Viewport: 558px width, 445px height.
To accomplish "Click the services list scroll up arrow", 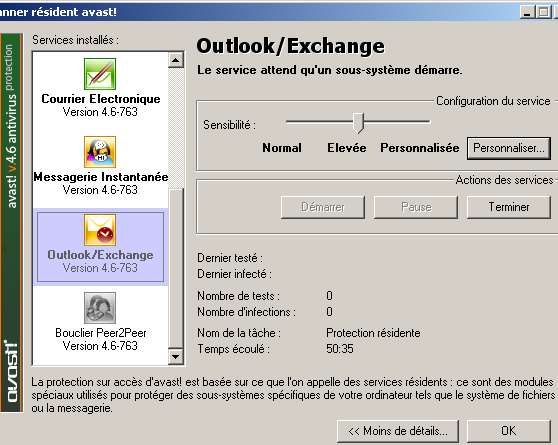I will point(175,60).
